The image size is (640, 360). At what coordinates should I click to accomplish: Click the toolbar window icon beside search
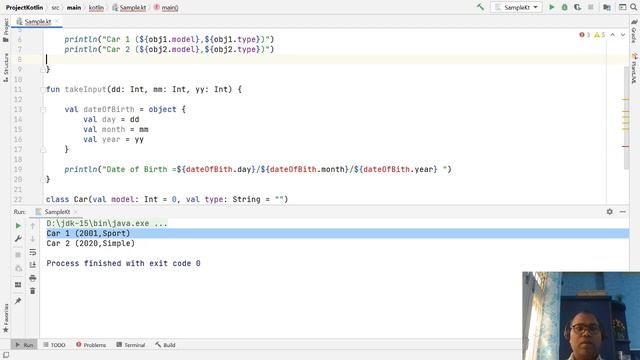(x=622, y=7)
